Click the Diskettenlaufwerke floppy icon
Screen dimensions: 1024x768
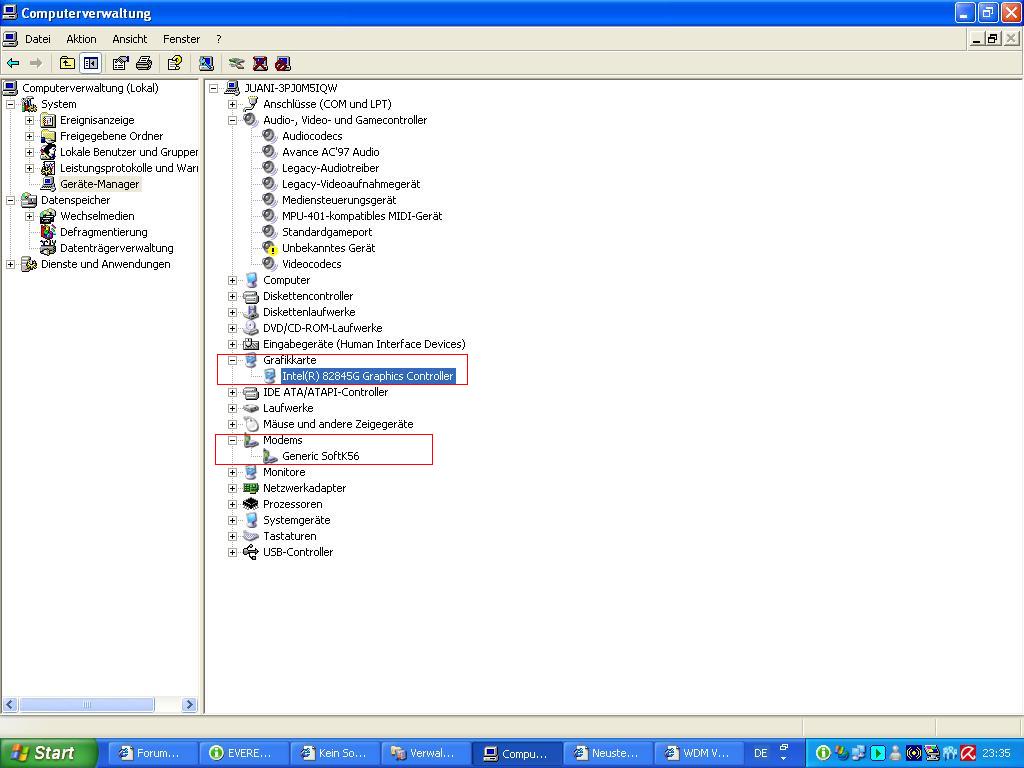(251, 312)
